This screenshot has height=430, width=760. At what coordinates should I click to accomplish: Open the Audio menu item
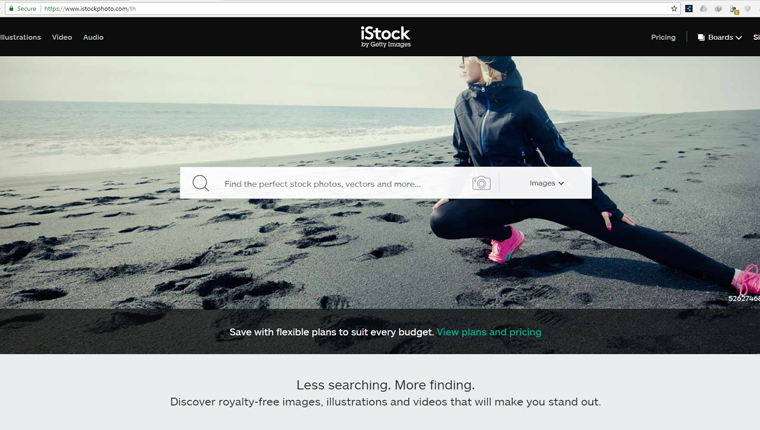coord(93,37)
